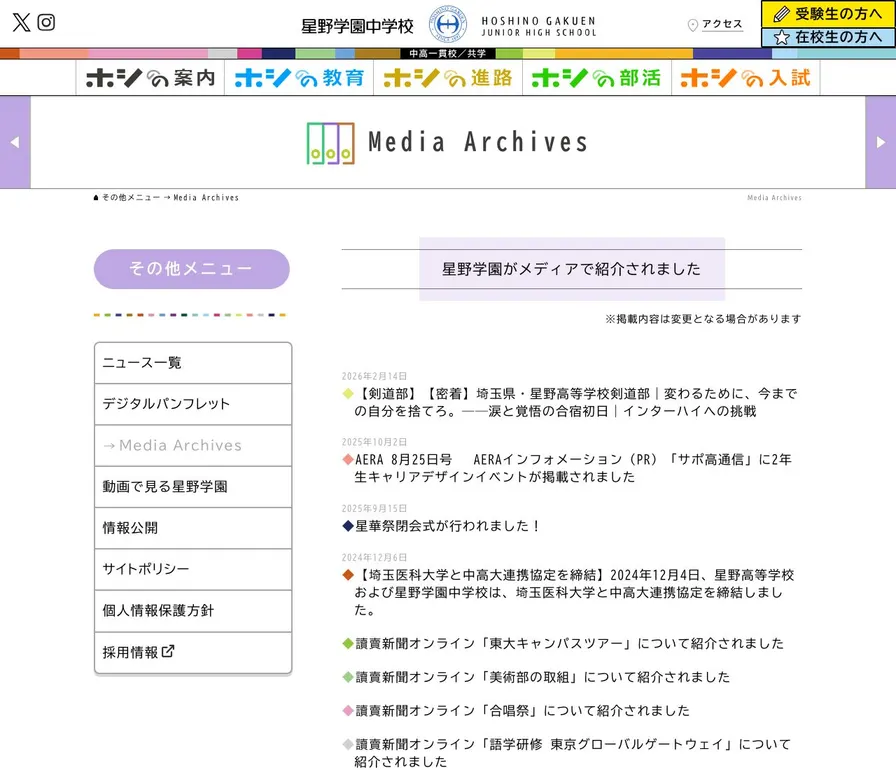This screenshot has width=896, height=770.
Task: Click the 在校生の方へ blue button
Action: (x=829, y=38)
